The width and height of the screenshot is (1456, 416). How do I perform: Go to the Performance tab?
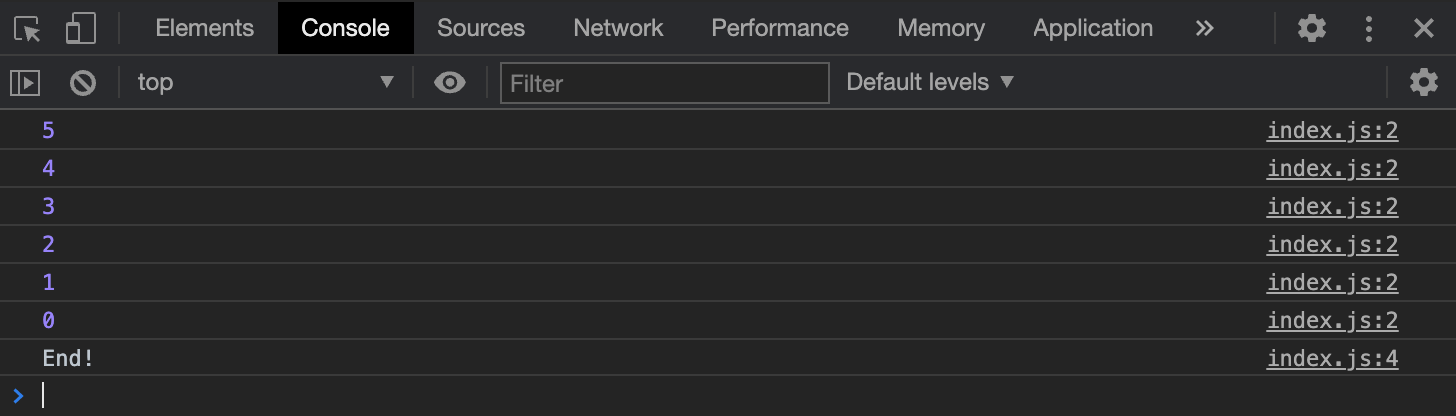[x=780, y=29]
